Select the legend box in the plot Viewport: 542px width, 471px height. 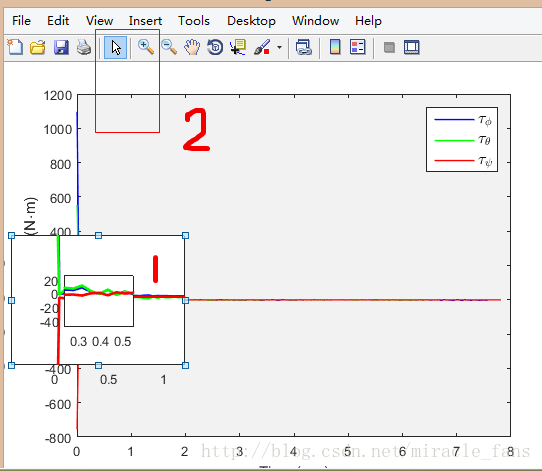pos(462,139)
